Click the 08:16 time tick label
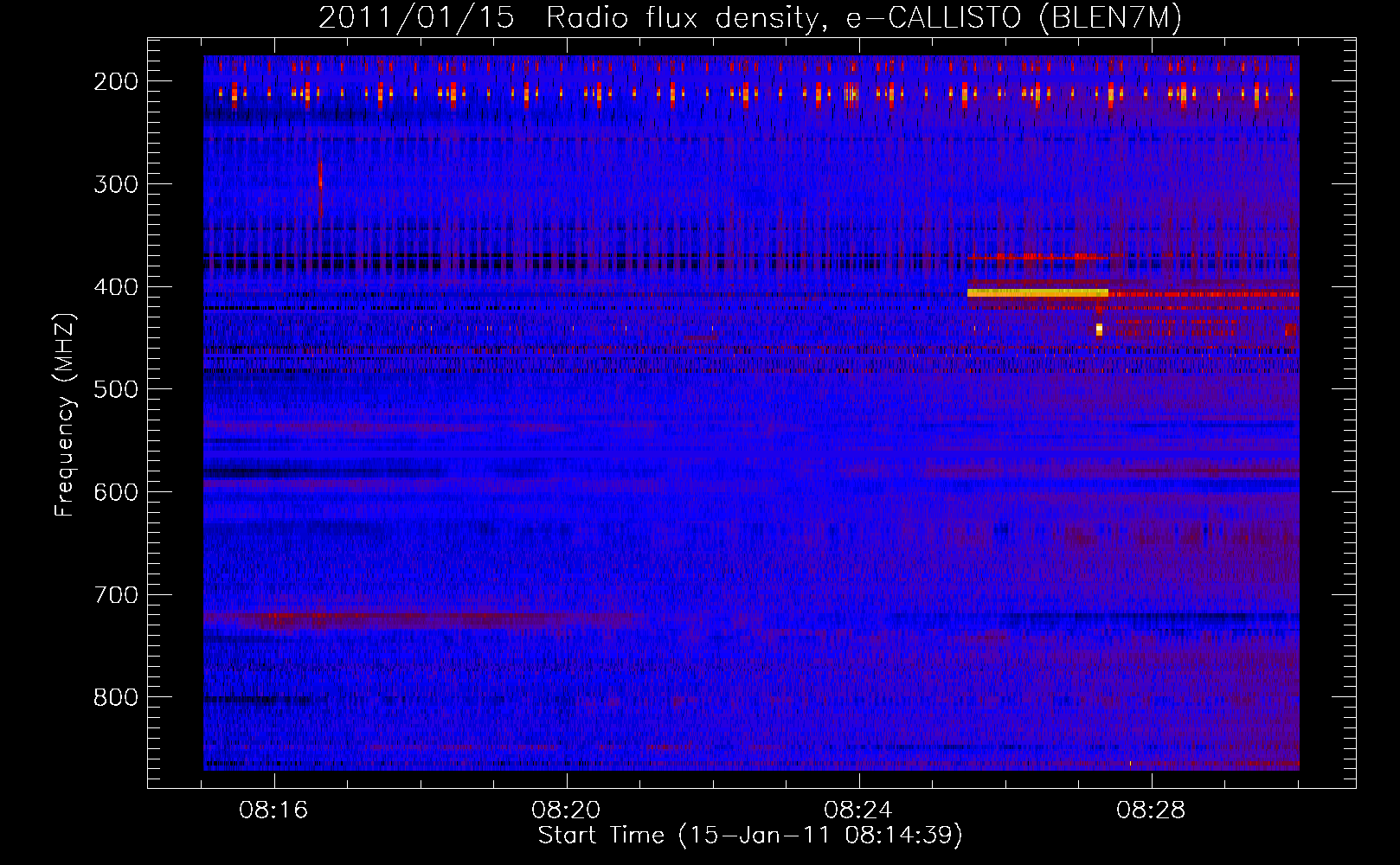This screenshot has height=865, width=1400. 274,811
